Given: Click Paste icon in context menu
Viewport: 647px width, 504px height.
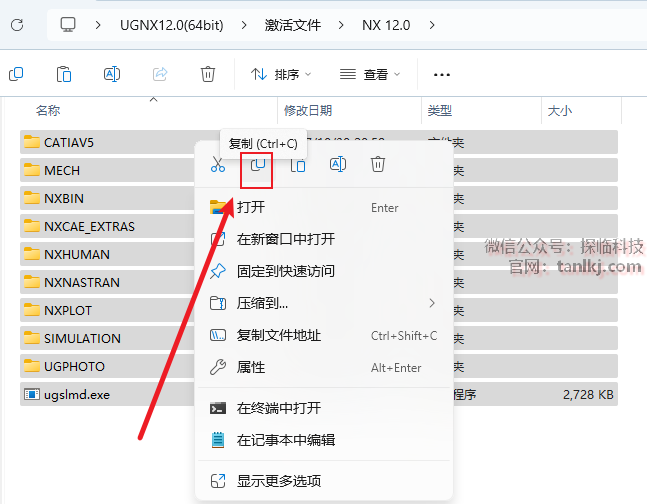Looking at the screenshot, I should click(298, 164).
